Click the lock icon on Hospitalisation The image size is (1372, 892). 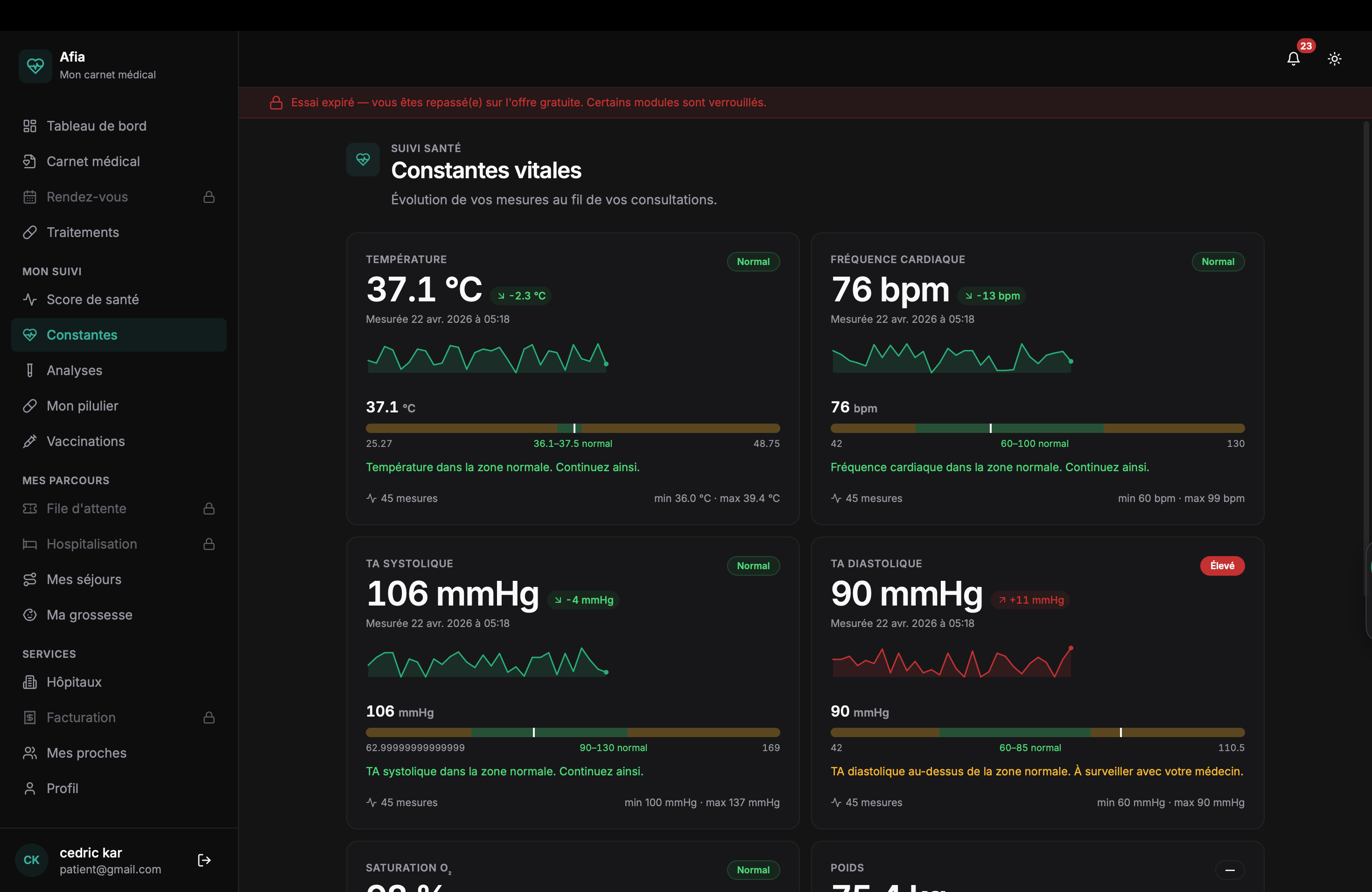click(x=209, y=544)
